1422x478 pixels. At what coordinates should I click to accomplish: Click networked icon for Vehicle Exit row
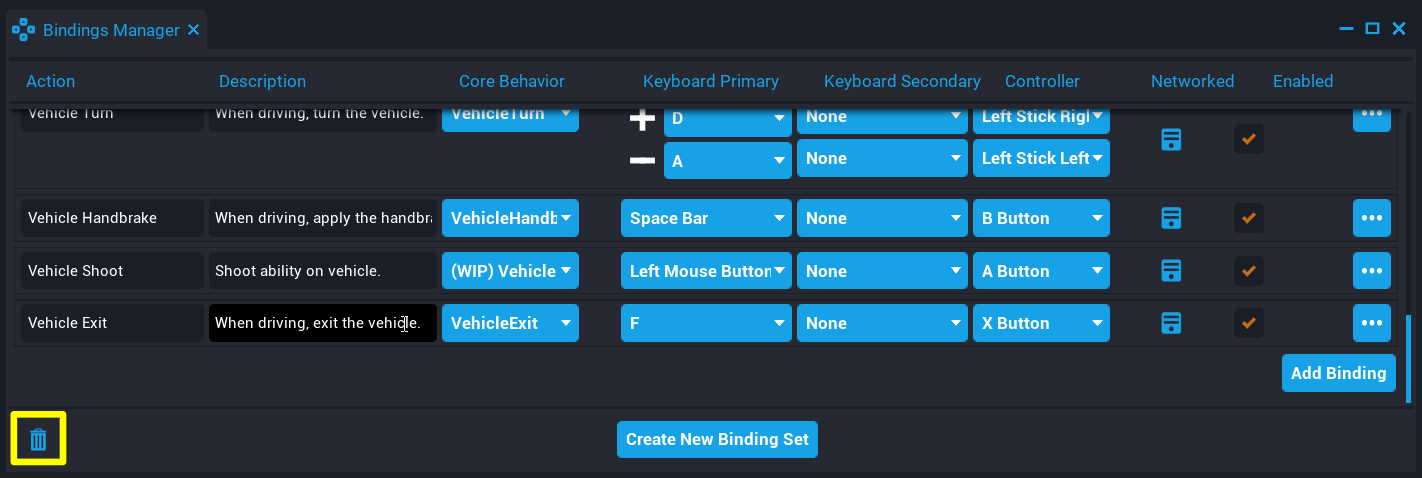click(1171, 323)
